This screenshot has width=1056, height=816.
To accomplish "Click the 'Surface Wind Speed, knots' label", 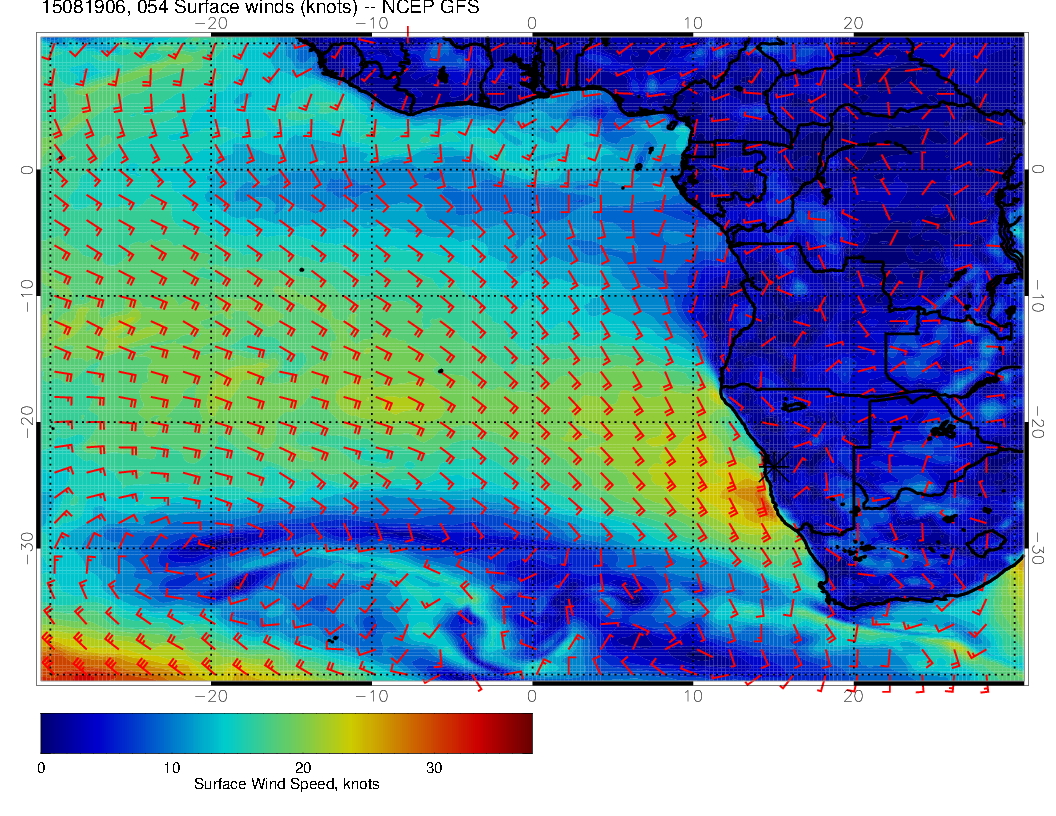I will (x=286, y=785).
